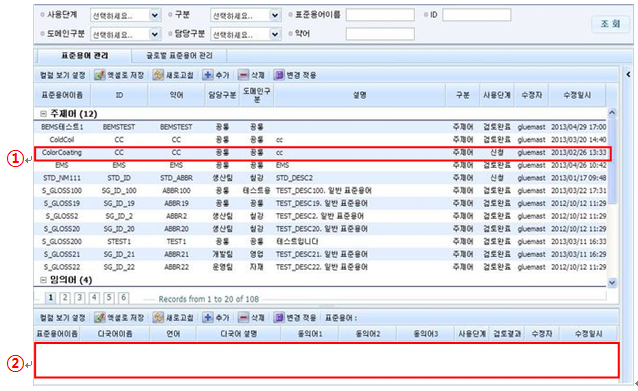Image resolution: width=638 pixels, height=391 pixels.
Task: Collapse the side panel arrow at right edge
Action: [628, 74]
